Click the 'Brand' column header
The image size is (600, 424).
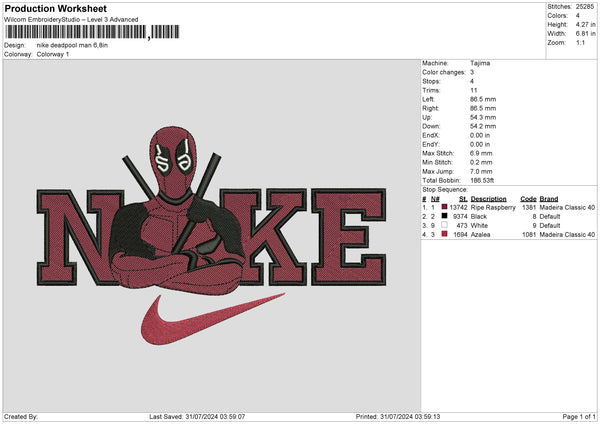(x=549, y=199)
